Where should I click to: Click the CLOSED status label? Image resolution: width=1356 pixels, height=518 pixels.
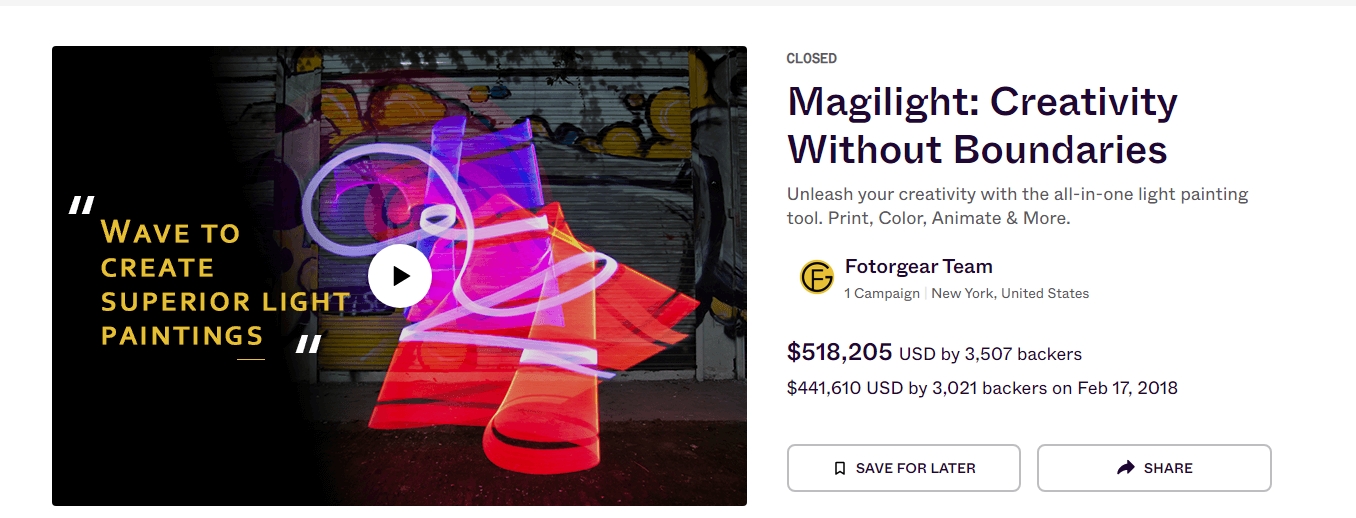pyautogui.click(x=812, y=59)
